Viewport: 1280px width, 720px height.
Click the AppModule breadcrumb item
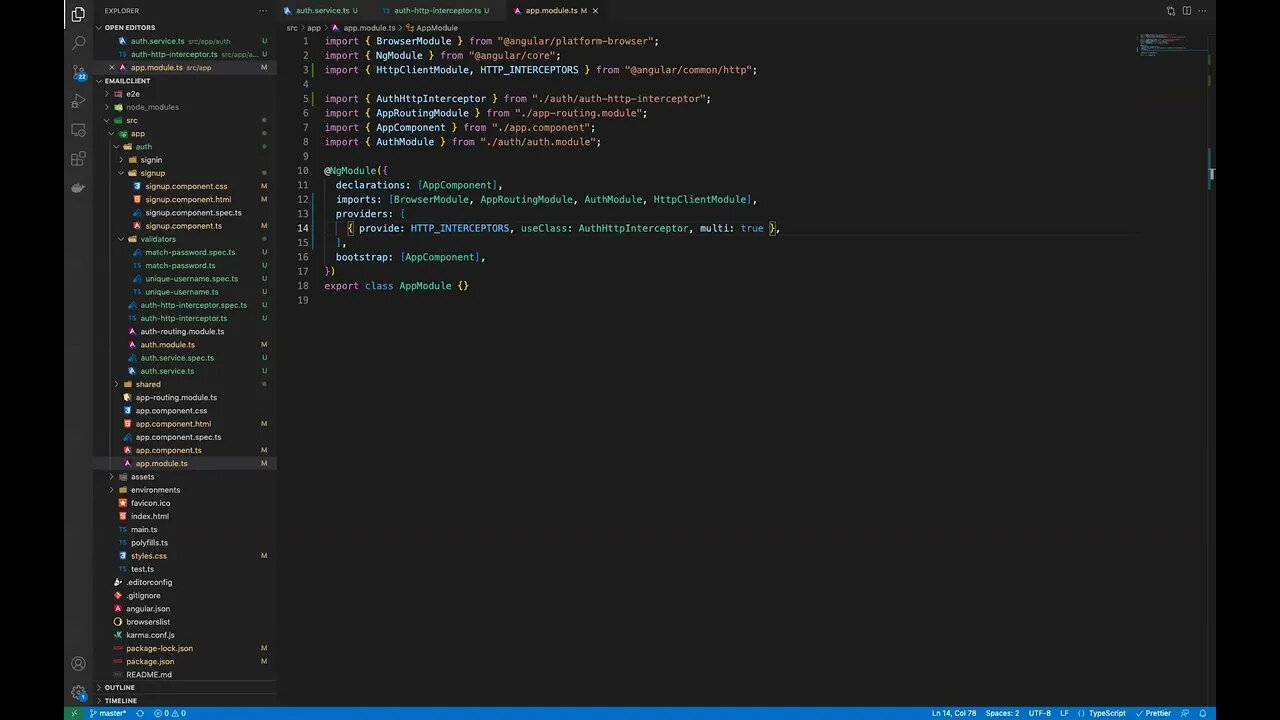tap(432, 28)
